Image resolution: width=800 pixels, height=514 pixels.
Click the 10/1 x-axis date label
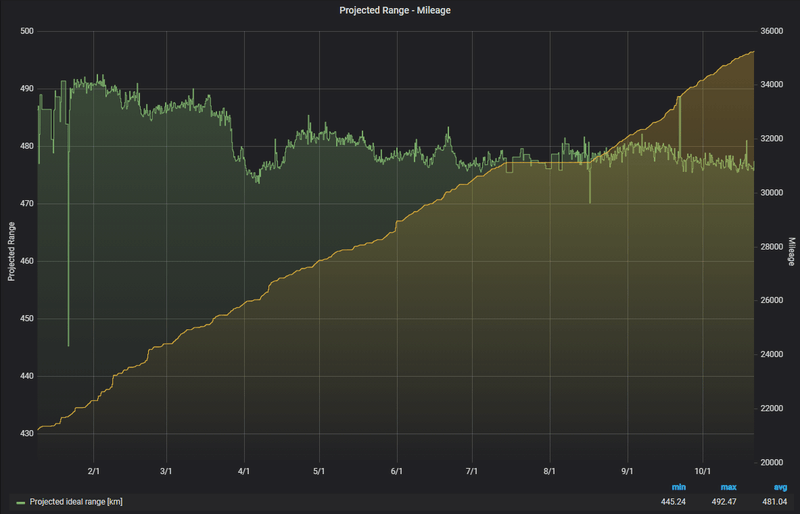pyautogui.click(x=703, y=471)
